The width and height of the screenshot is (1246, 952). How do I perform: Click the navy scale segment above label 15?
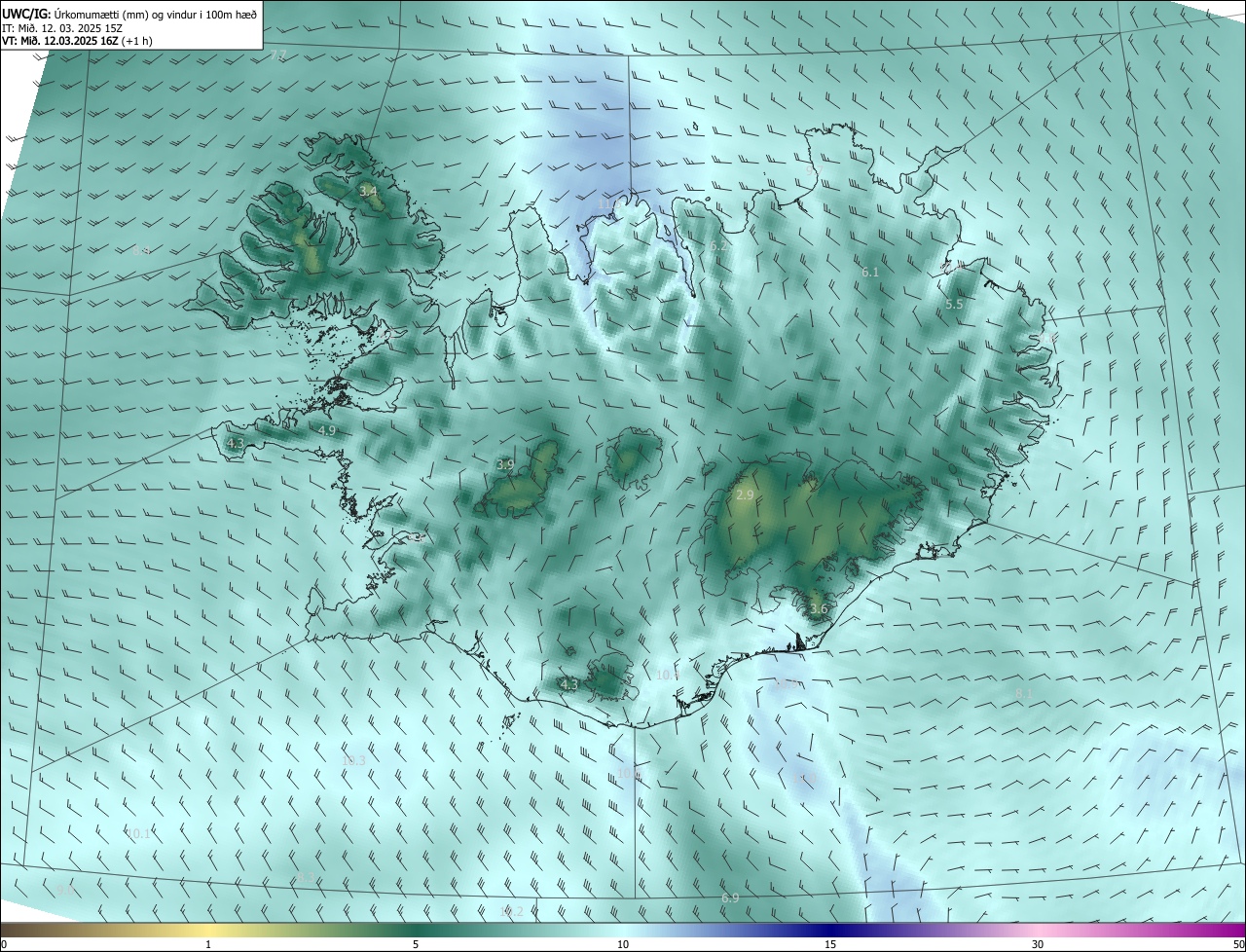[x=830, y=931]
